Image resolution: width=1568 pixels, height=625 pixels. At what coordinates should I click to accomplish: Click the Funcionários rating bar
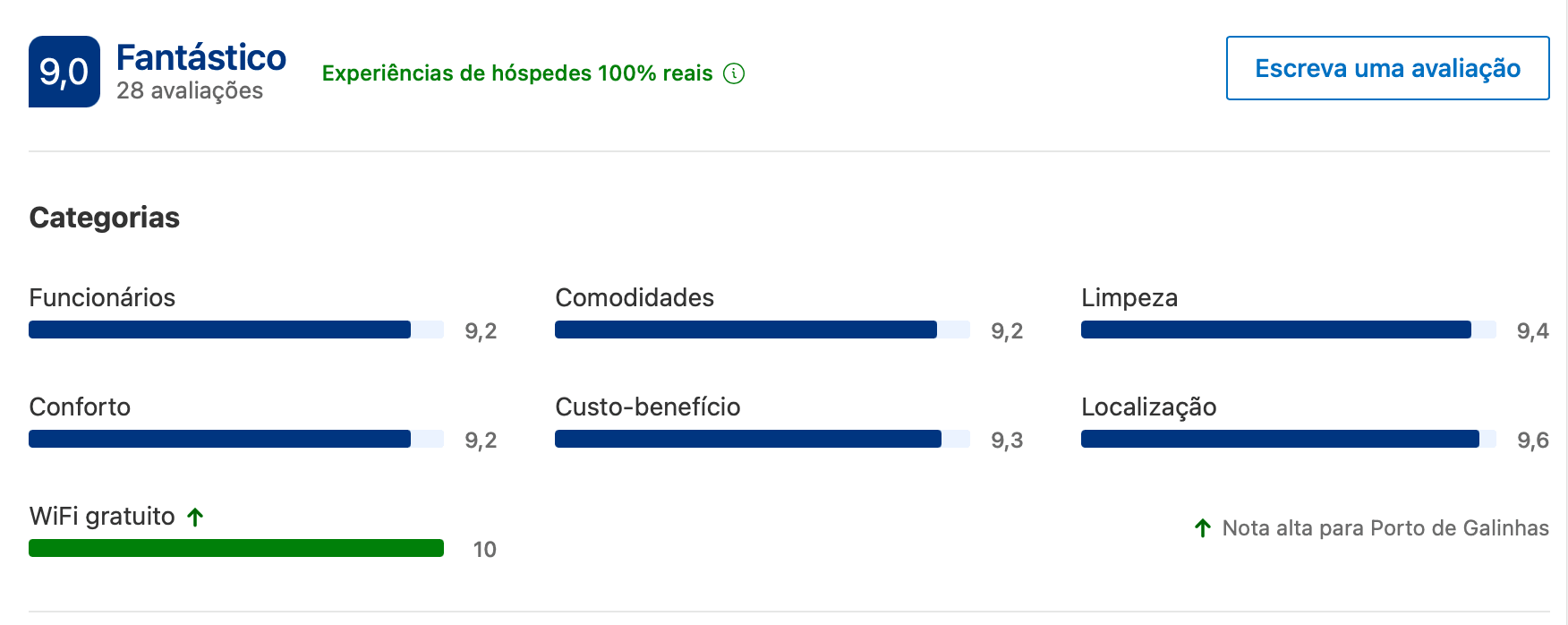[x=236, y=330]
